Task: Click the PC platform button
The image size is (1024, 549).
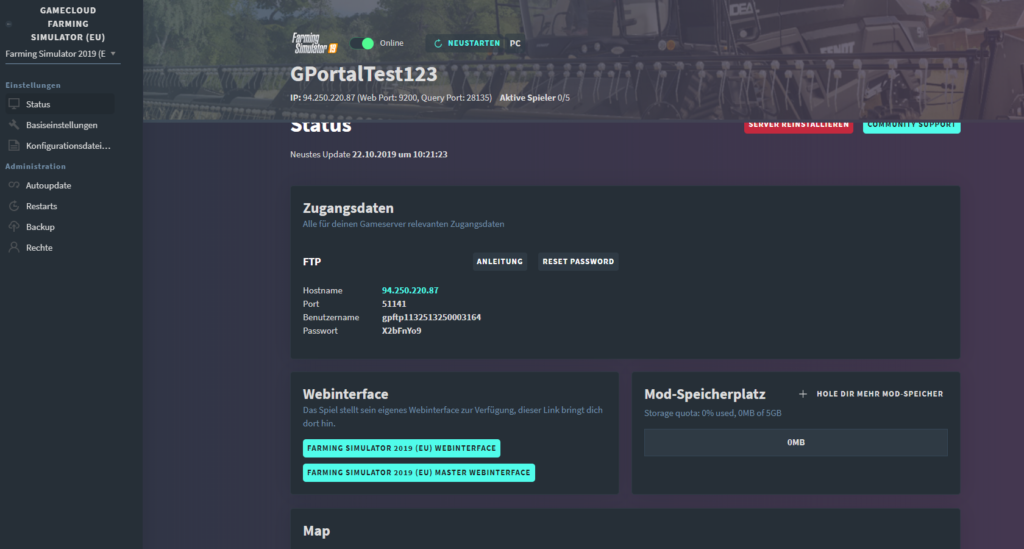Action: pos(515,43)
